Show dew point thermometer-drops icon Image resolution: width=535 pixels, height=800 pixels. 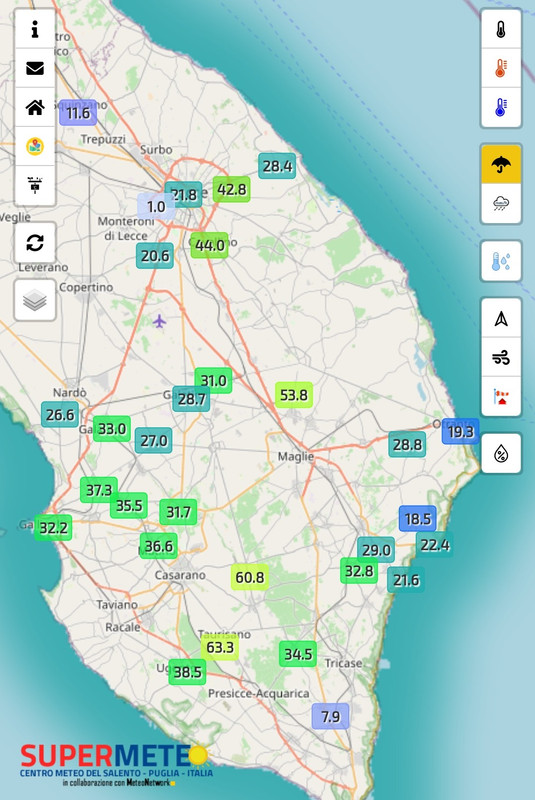click(501, 261)
